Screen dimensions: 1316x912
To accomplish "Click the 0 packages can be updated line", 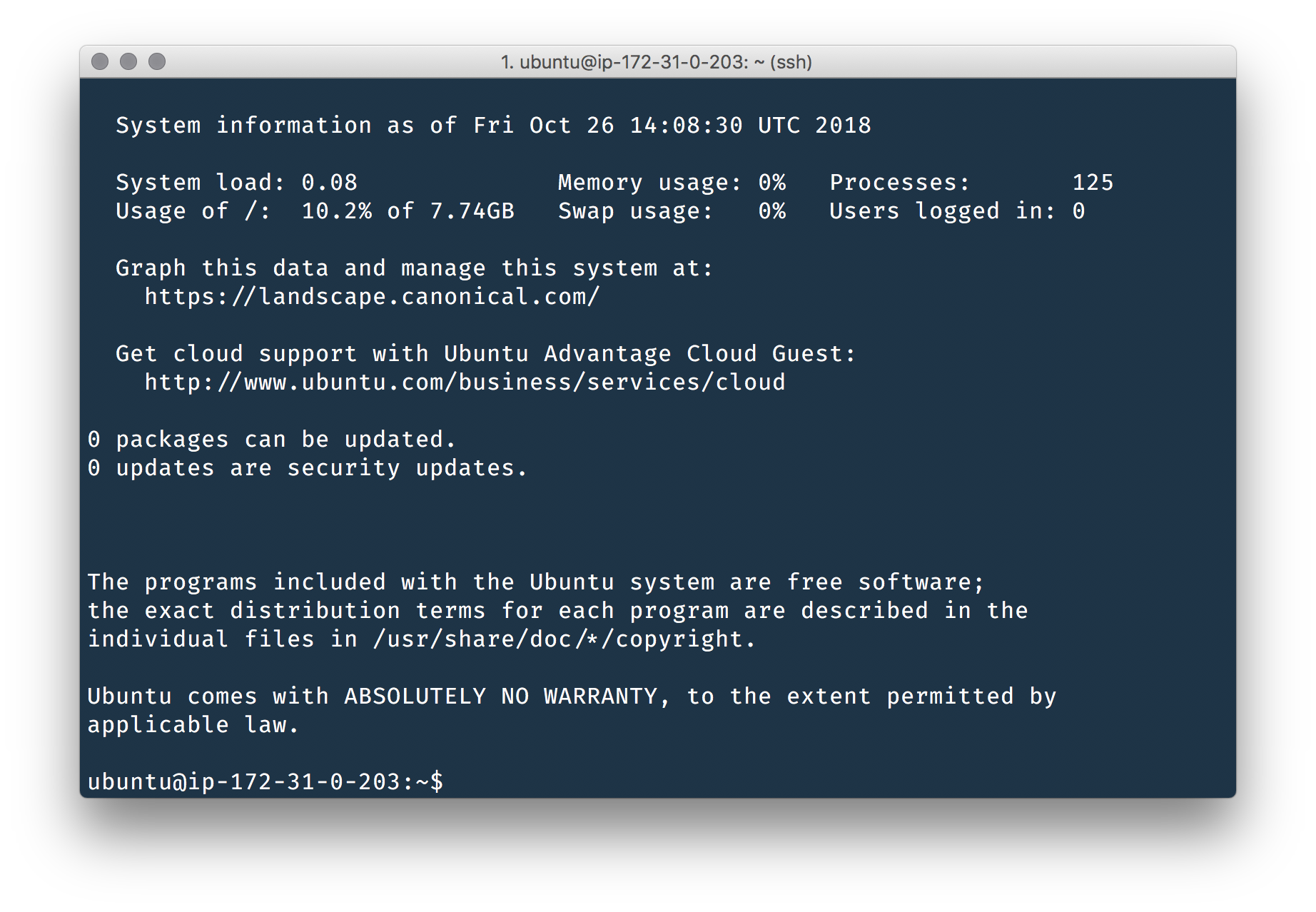I will click(x=271, y=439).
